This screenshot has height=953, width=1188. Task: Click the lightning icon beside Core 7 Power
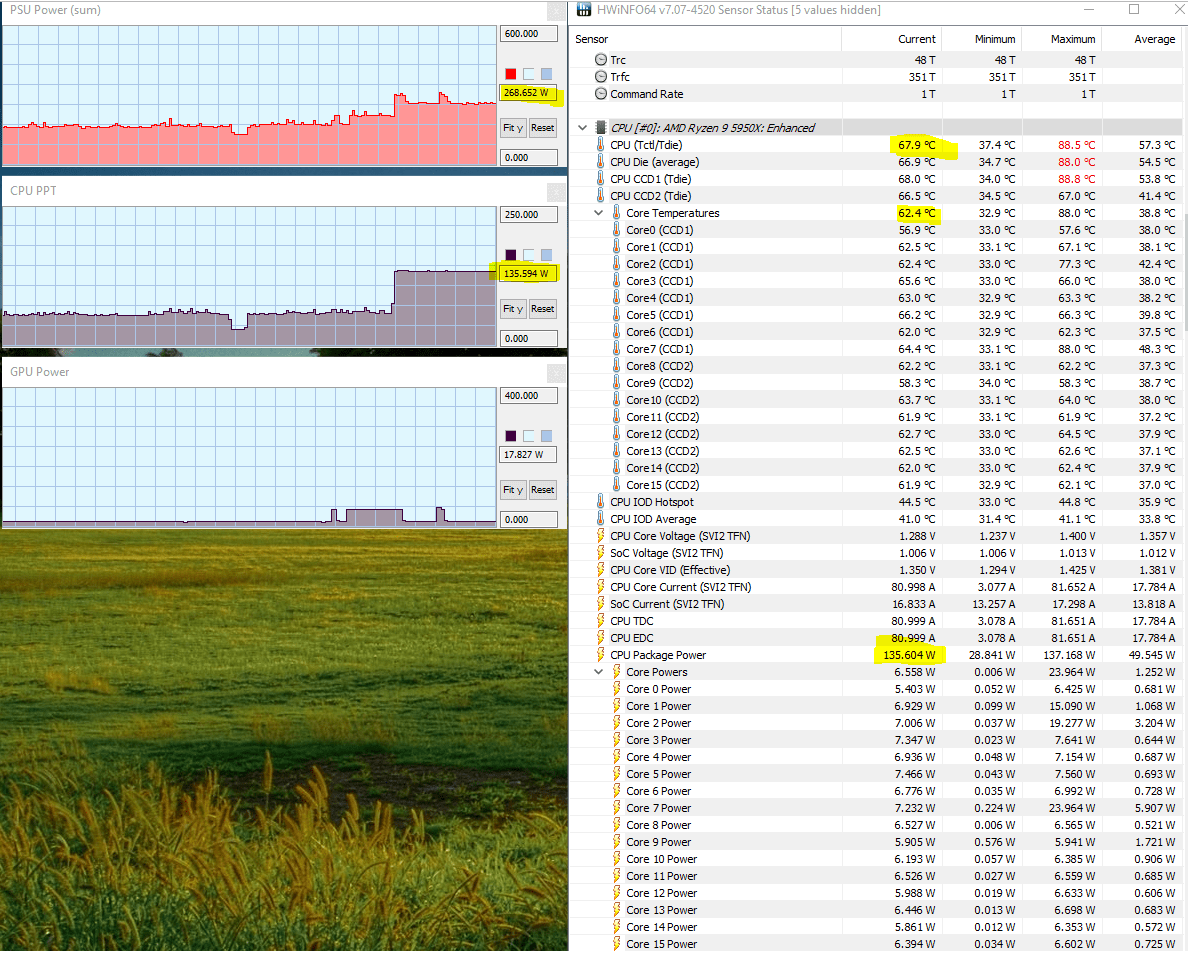click(x=616, y=808)
